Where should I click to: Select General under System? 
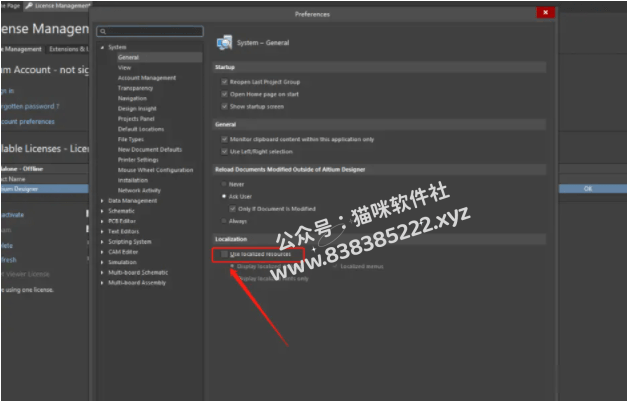(x=128, y=57)
